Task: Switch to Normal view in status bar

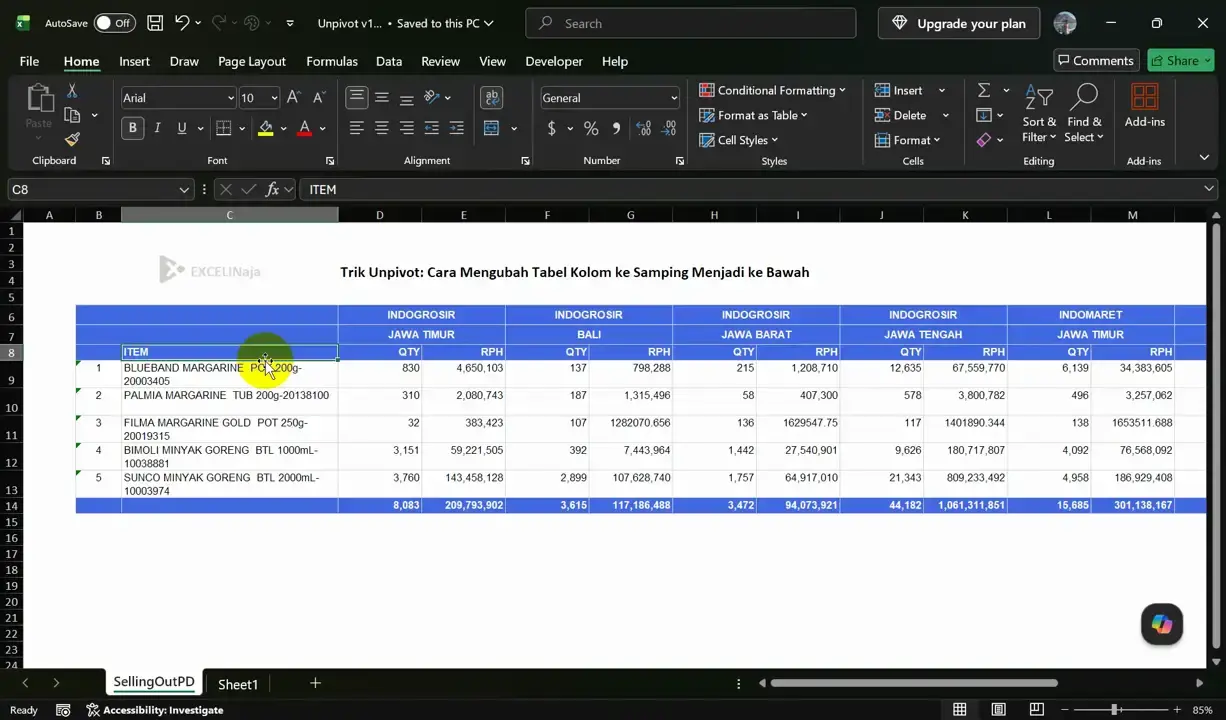Action: tap(960, 709)
